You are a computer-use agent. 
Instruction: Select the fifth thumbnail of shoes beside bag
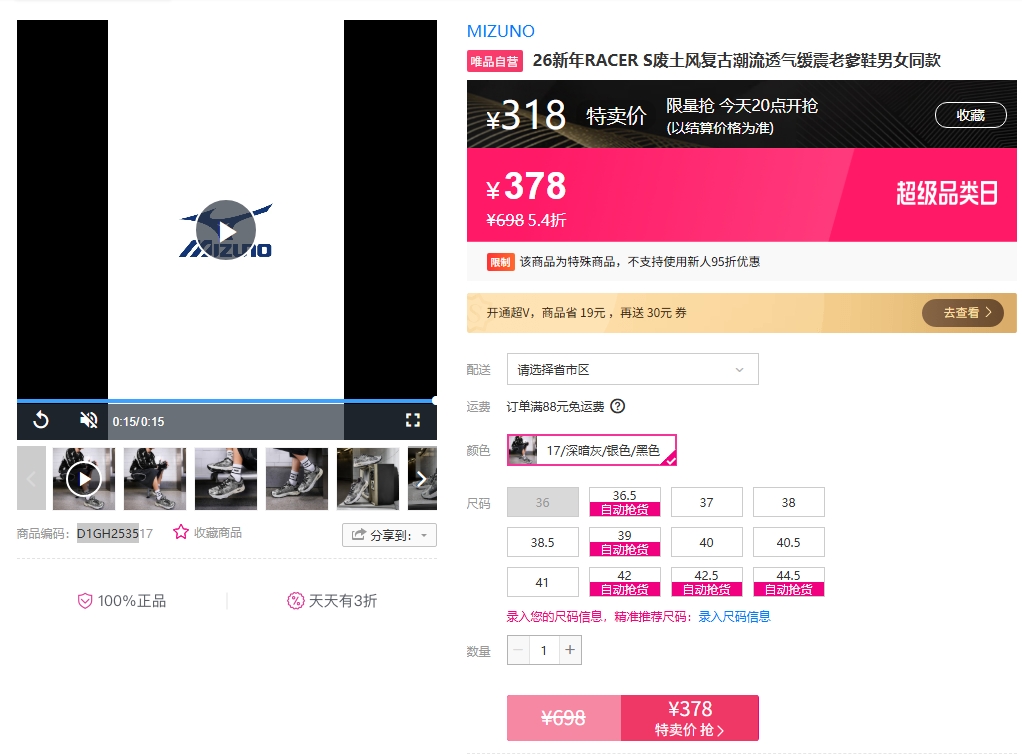[368, 479]
